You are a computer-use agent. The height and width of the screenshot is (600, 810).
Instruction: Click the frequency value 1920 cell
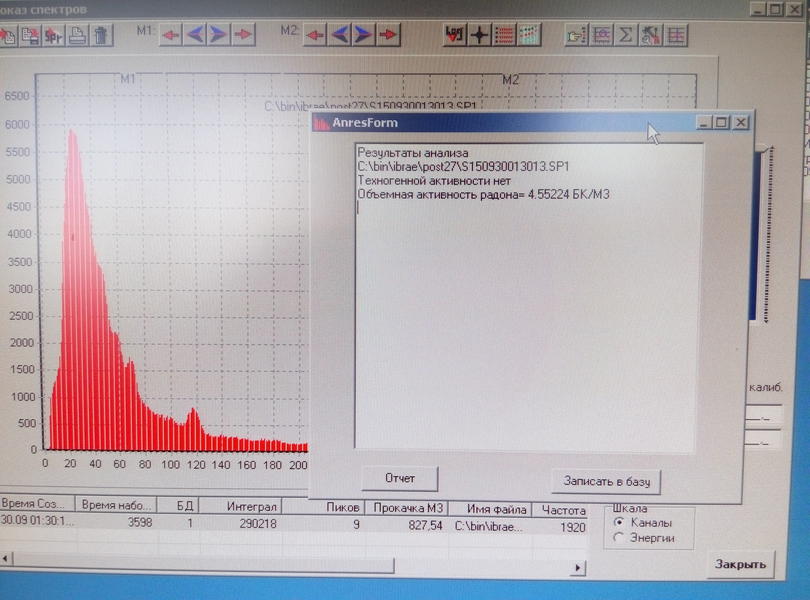(x=560, y=527)
